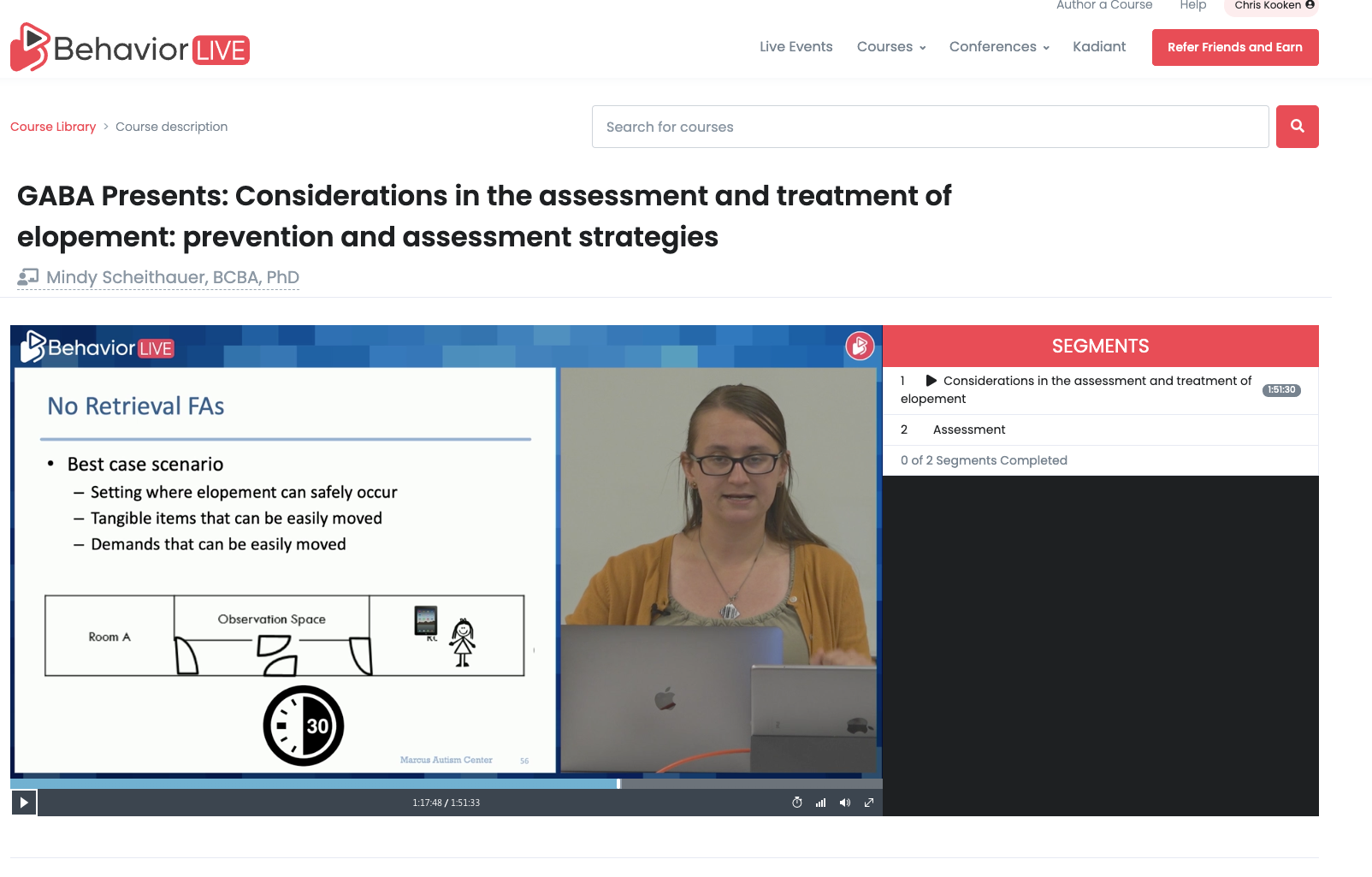
Task: Click the BehaviorLive logo inside video overlay
Action: [98, 347]
